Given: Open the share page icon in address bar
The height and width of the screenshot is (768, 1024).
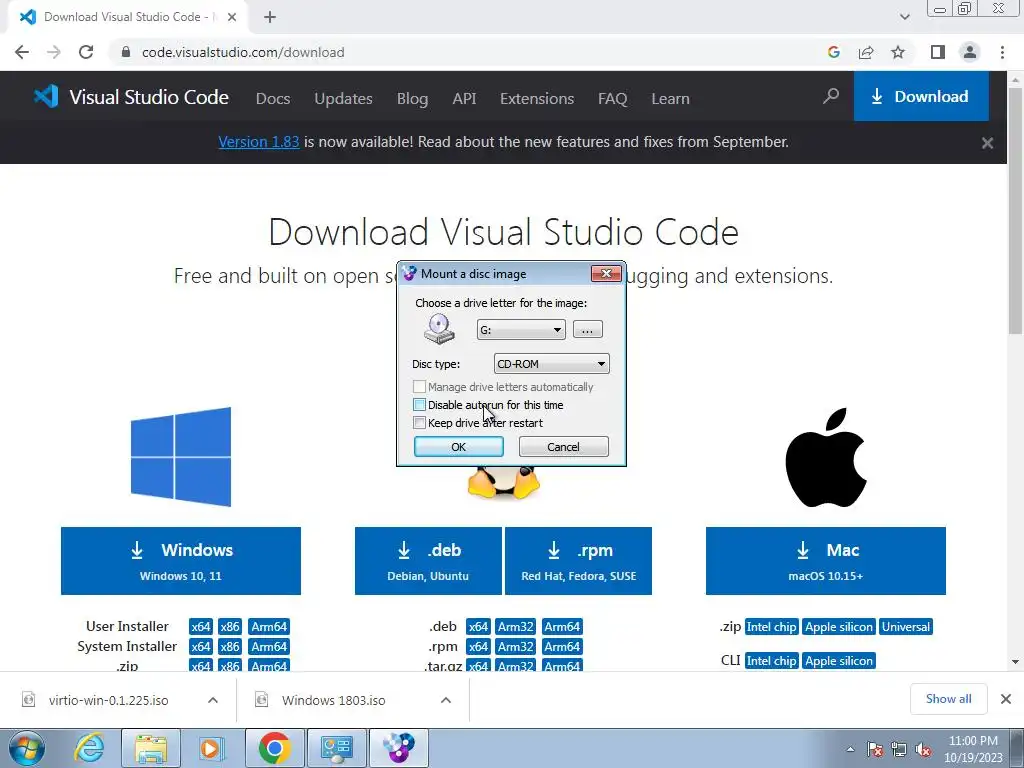Looking at the screenshot, I should tap(866, 52).
